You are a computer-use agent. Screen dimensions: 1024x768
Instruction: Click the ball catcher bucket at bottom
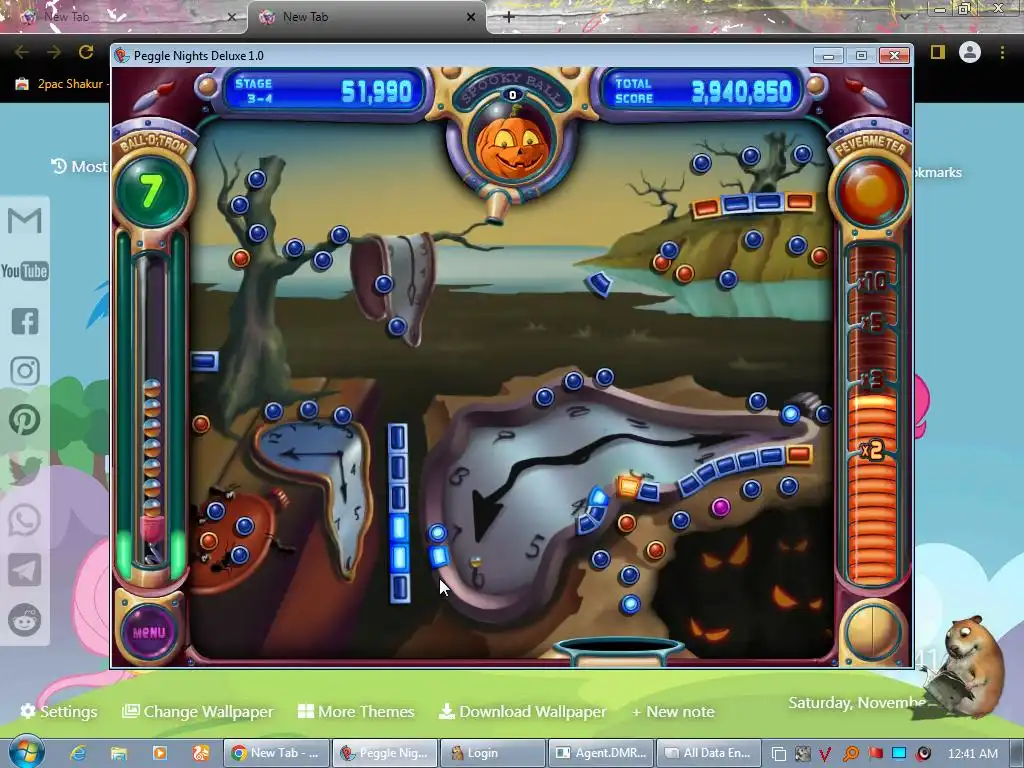pos(617,651)
